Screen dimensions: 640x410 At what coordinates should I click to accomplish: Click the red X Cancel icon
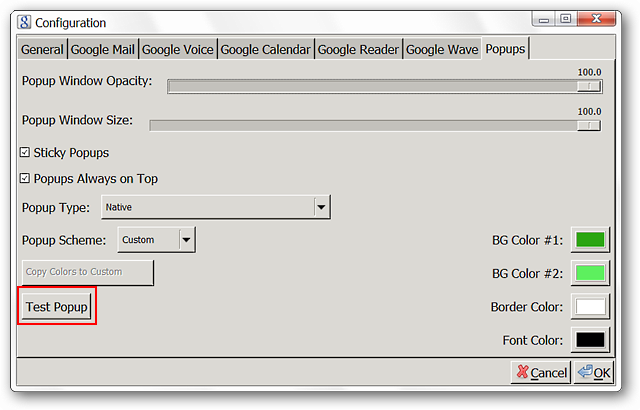(x=522, y=372)
